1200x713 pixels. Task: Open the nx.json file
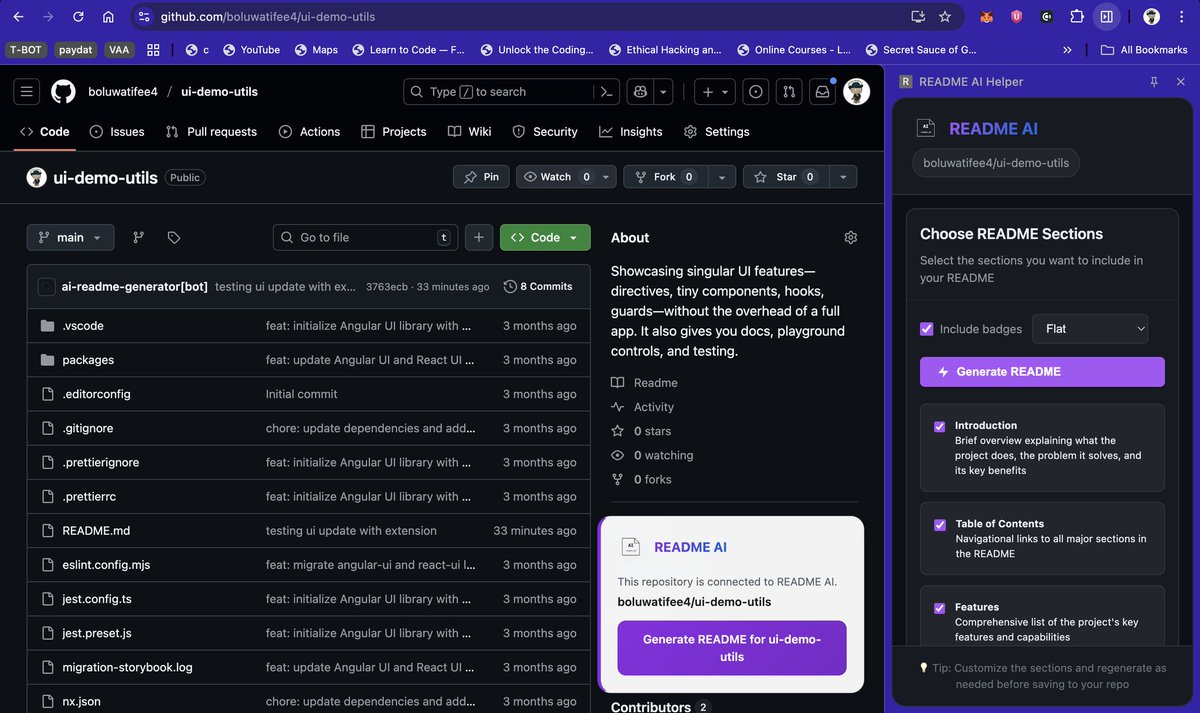coord(81,701)
